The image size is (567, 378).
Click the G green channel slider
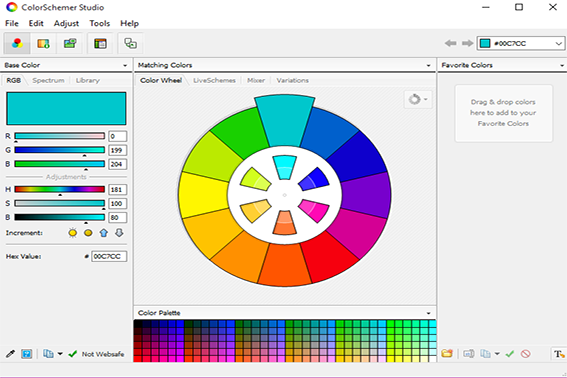(x=60, y=150)
